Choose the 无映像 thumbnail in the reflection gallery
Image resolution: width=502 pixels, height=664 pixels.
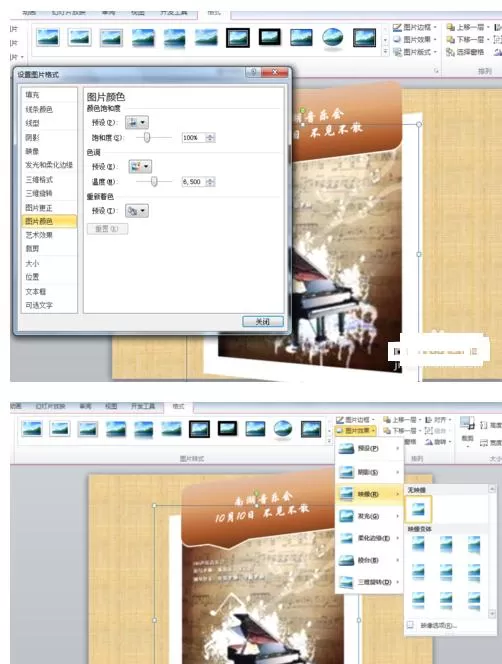pos(418,509)
